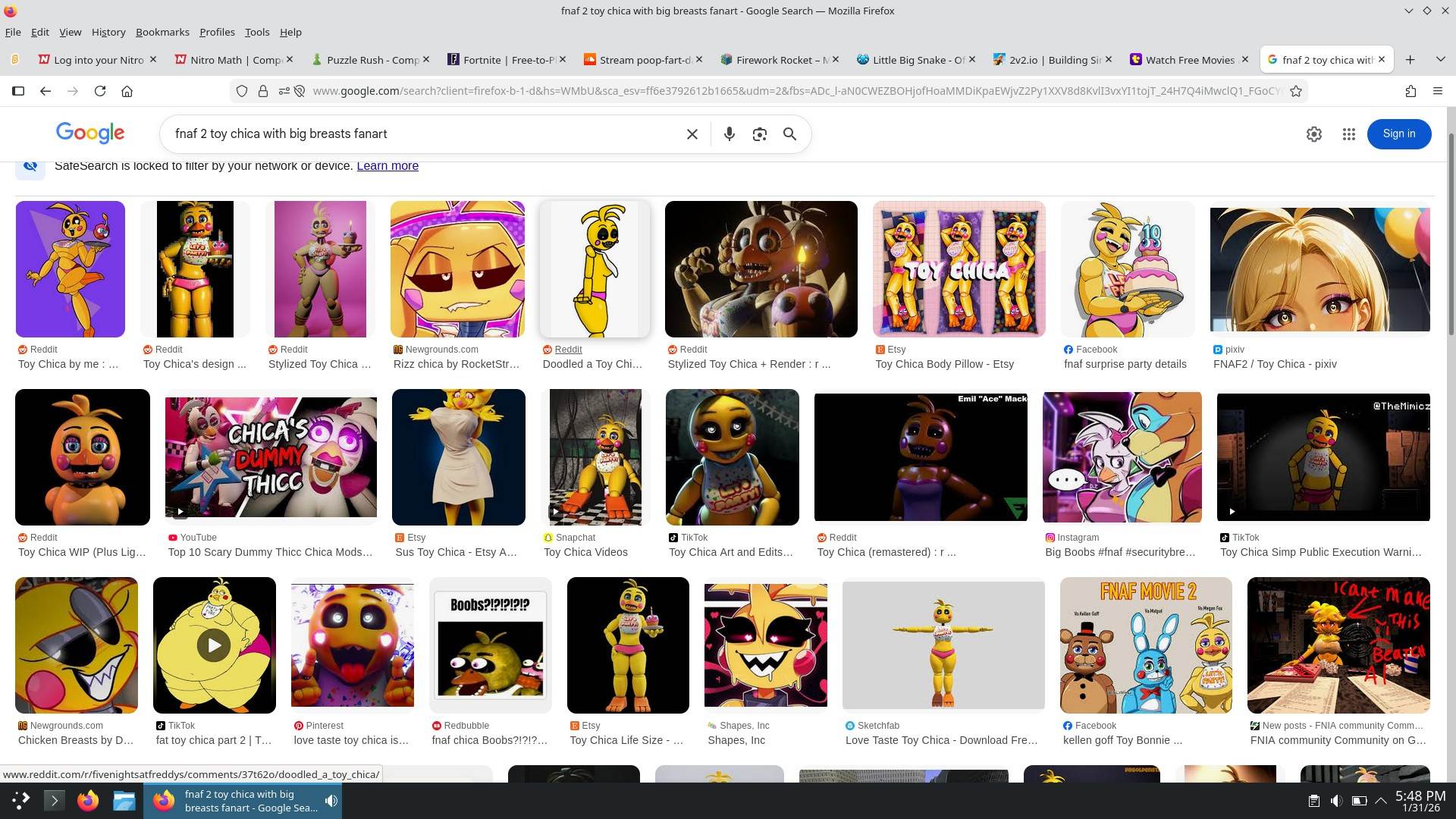Open Google quick settings gear
This screenshot has height=819, width=1456.
1313,134
